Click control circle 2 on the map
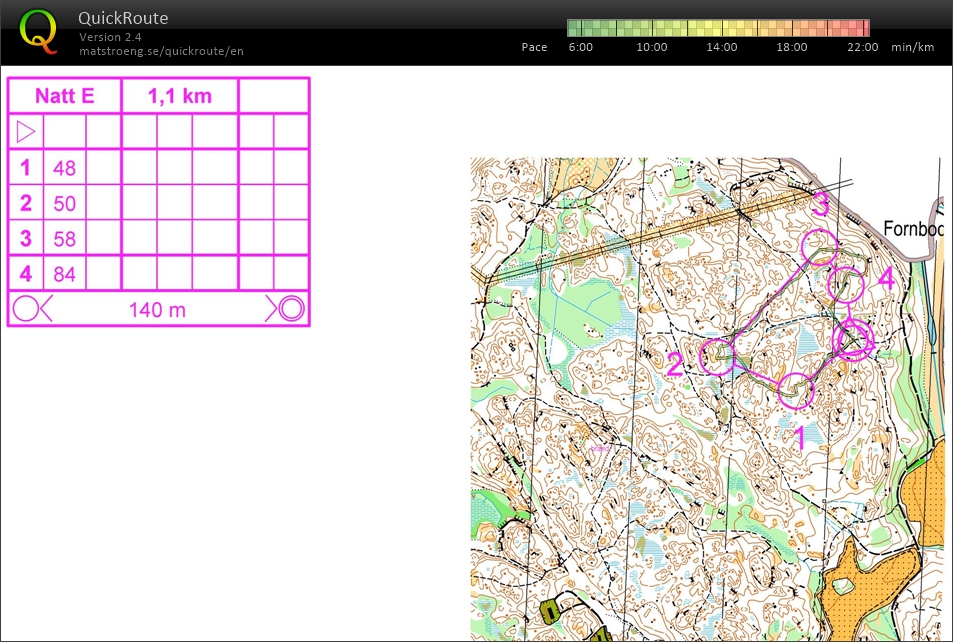Viewport: 953px width, 642px height. (x=717, y=357)
